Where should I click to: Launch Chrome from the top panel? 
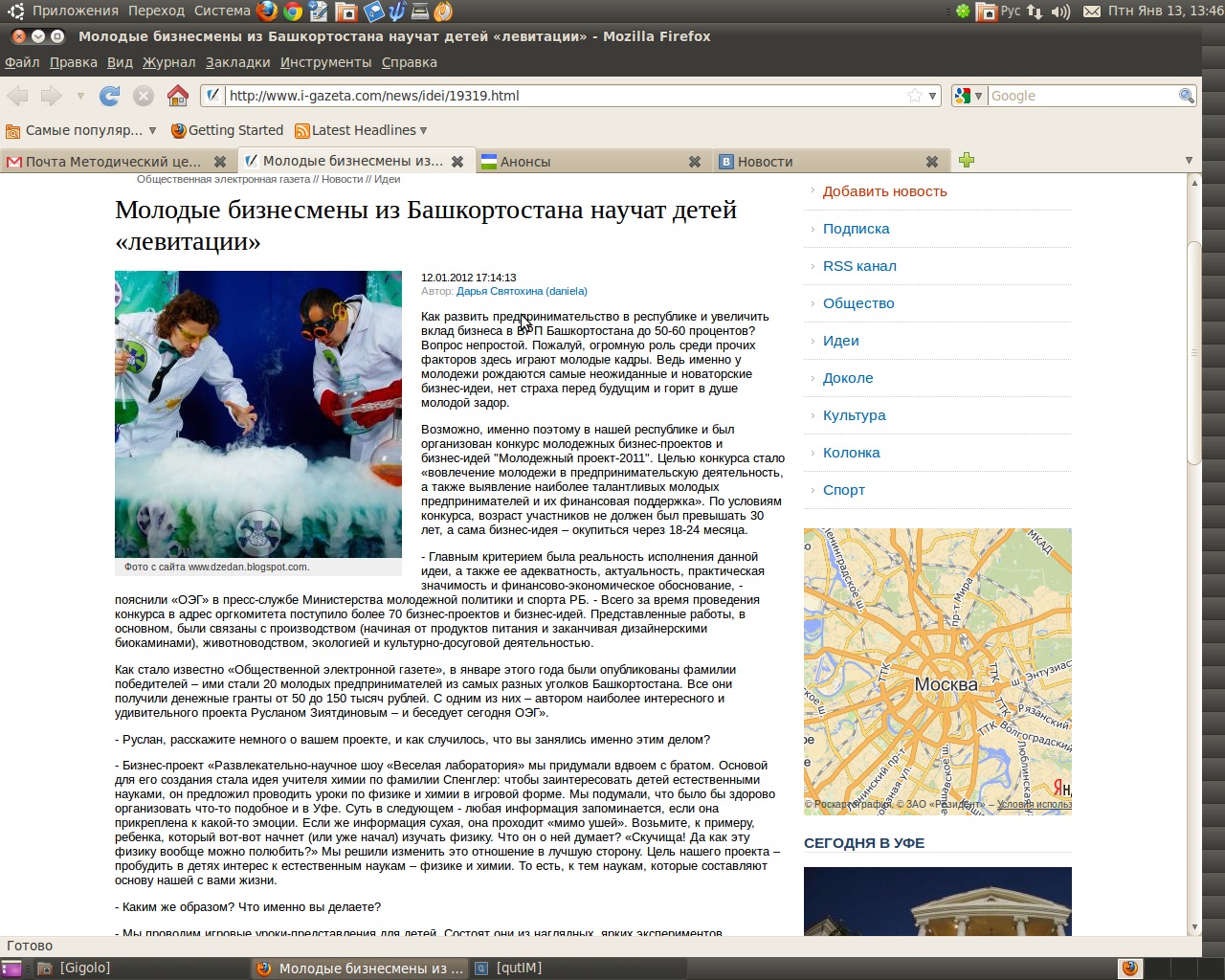[293, 11]
